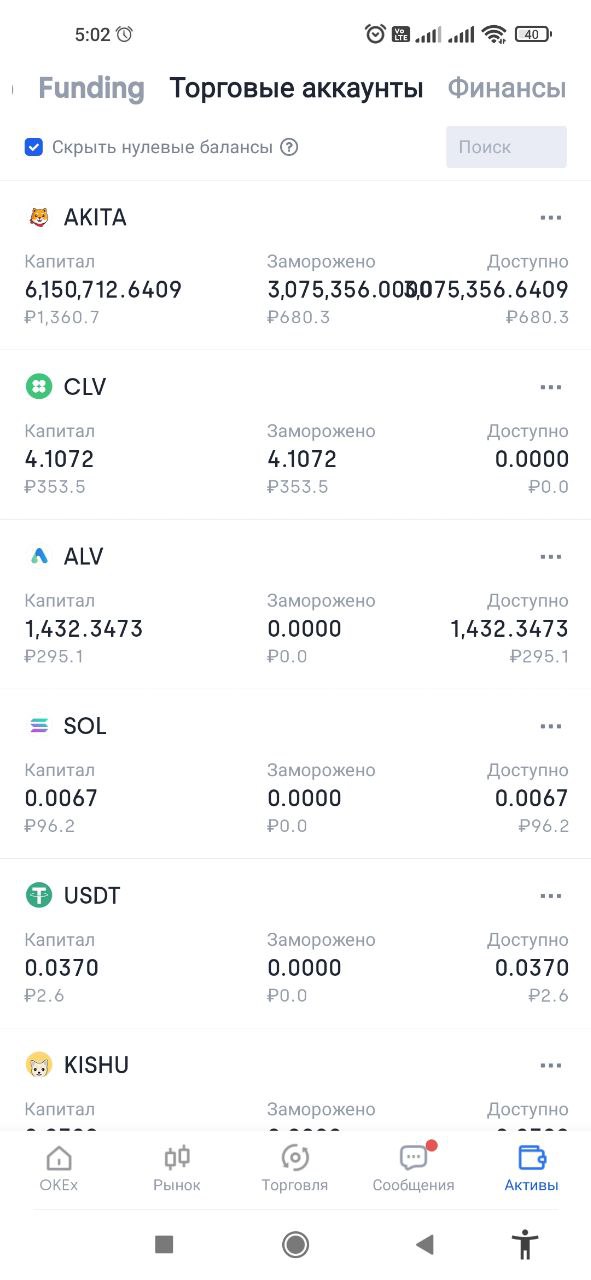Uncheck Скрыть нулевые балансы checkbox
The image size is (591, 1280).
pyautogui.click(x=34, y=147)
